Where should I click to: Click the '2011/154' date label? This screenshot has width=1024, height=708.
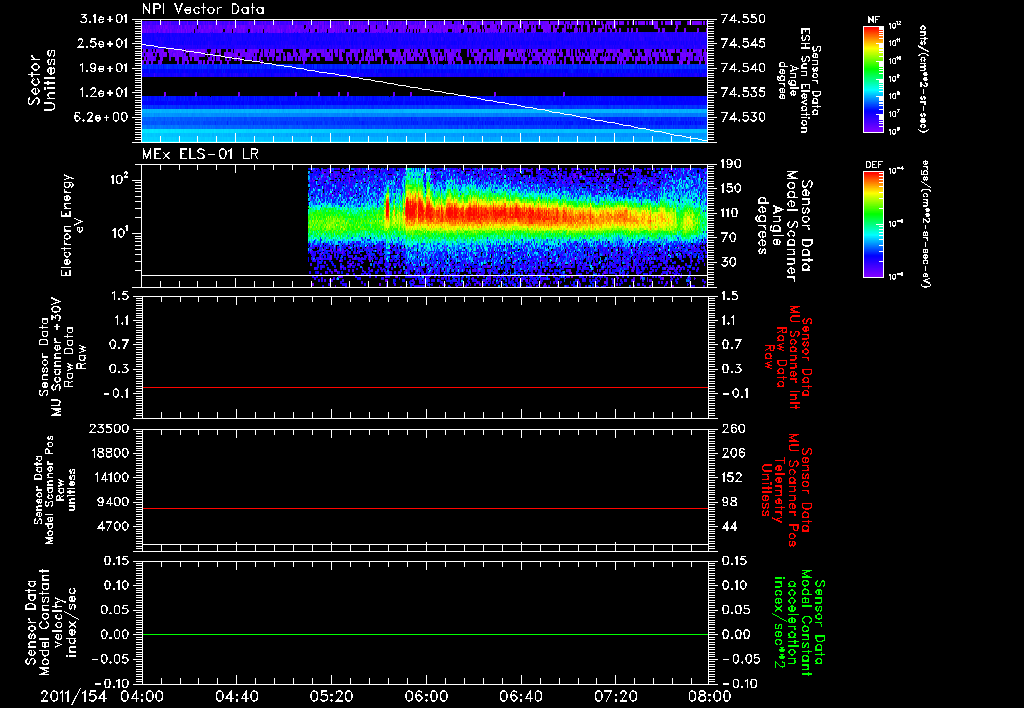(x=73, y=696)
